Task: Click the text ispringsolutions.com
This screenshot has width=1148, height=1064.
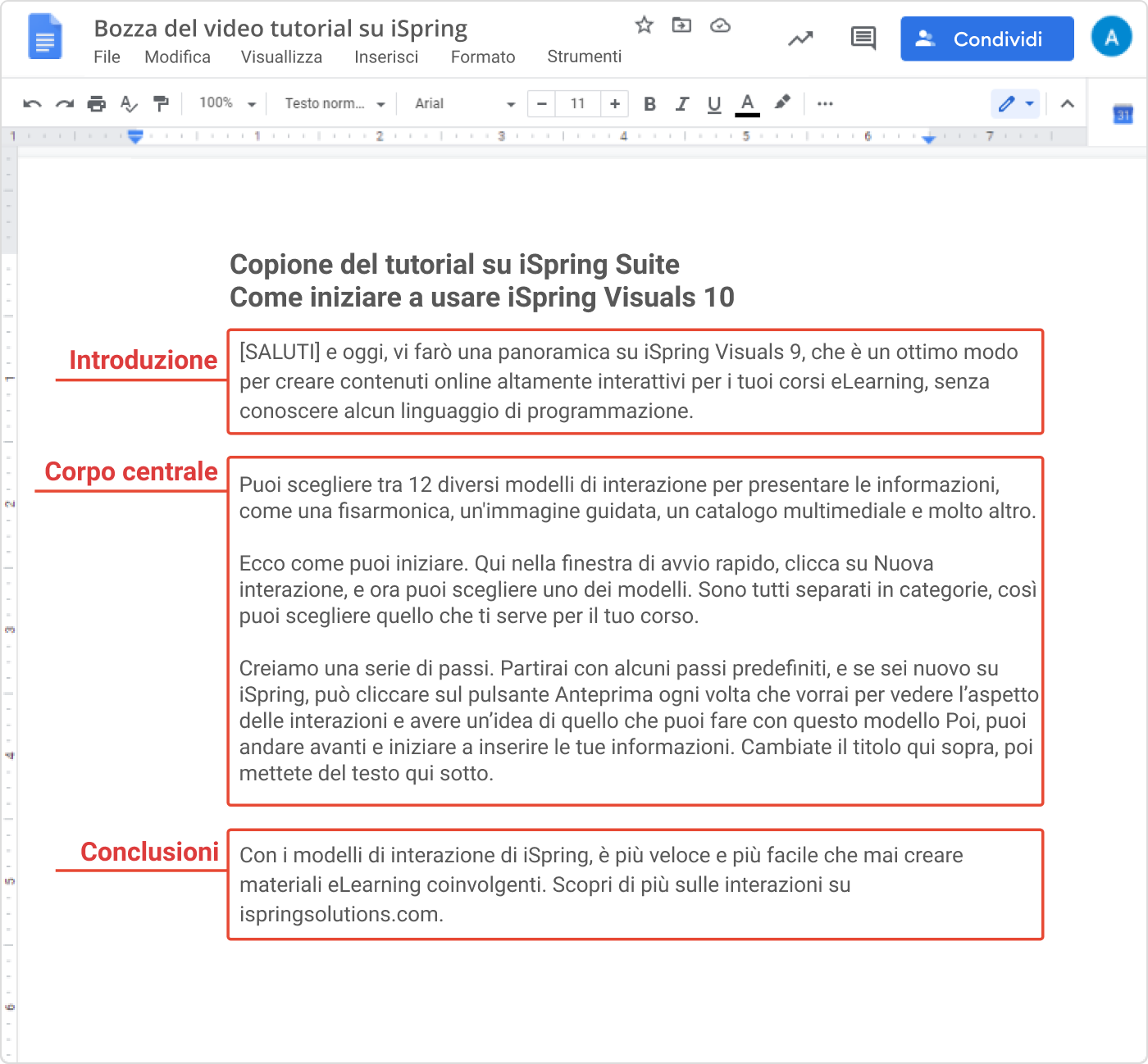Action: [341, 914]
